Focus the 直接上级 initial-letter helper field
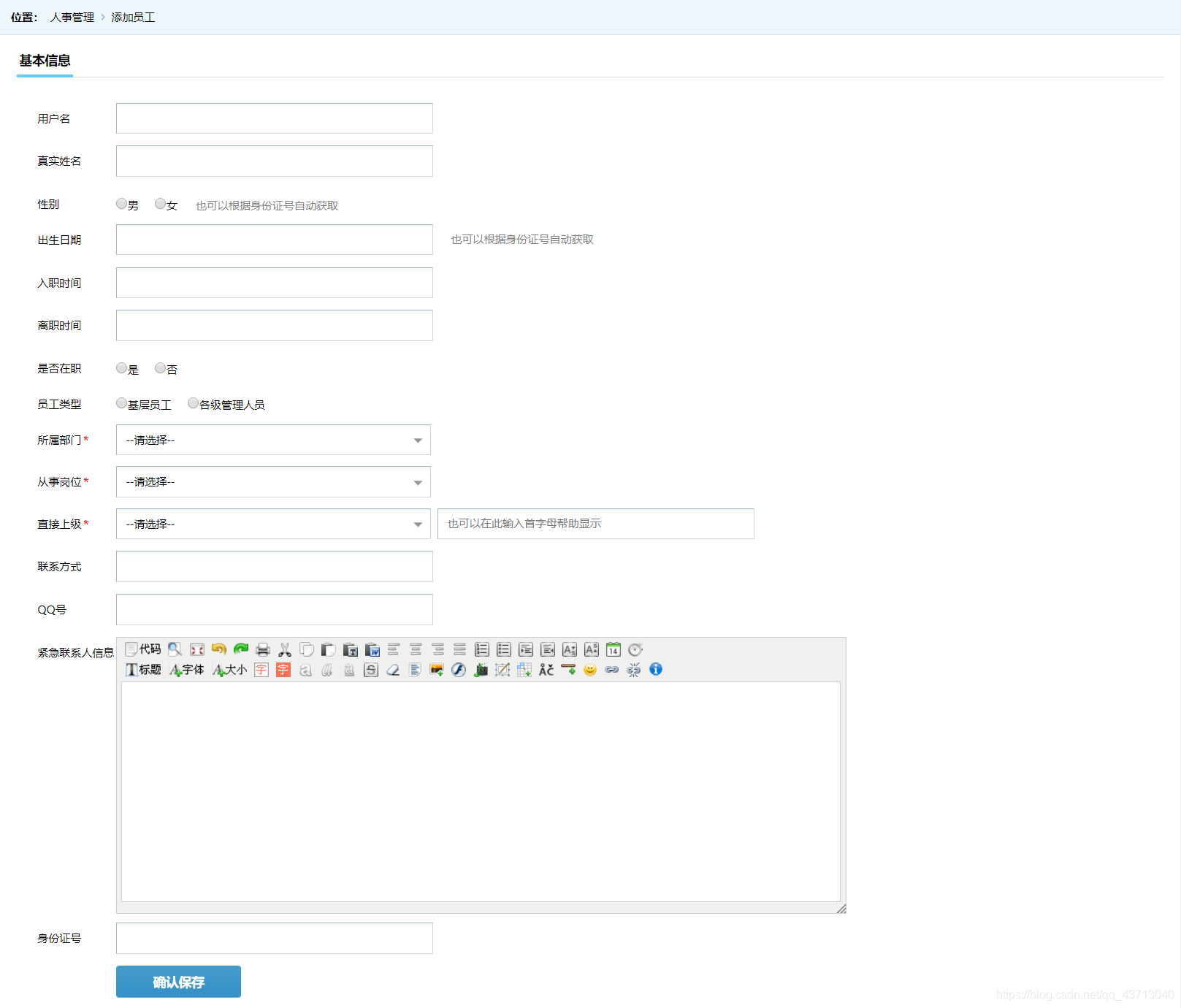 [x=596, y=524]
